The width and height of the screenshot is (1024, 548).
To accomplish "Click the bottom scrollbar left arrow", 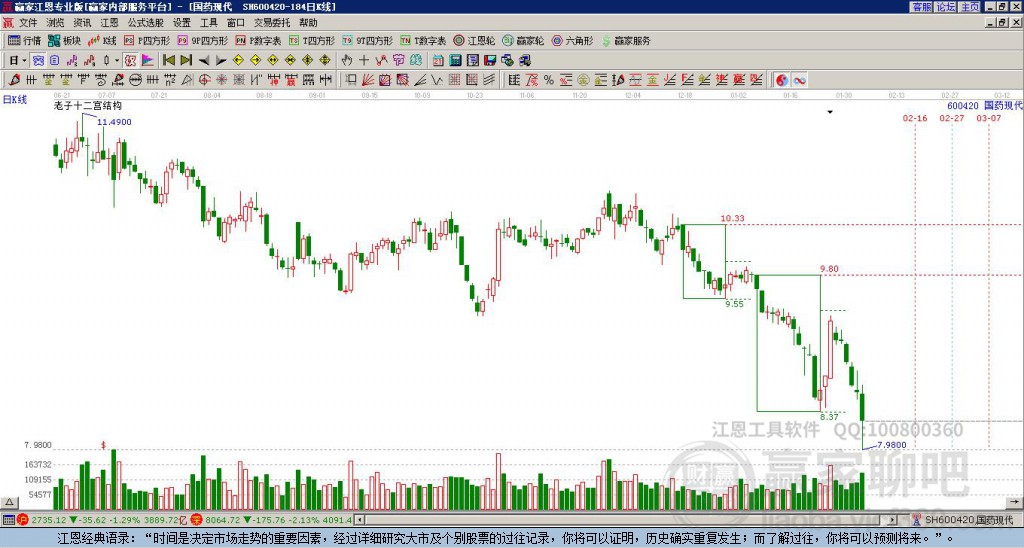I will [x=359, y=520].
